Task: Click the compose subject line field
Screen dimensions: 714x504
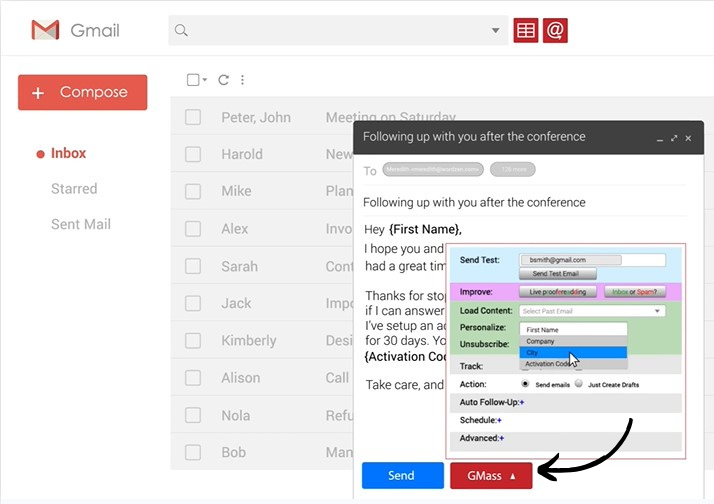Action: [524, 202]
